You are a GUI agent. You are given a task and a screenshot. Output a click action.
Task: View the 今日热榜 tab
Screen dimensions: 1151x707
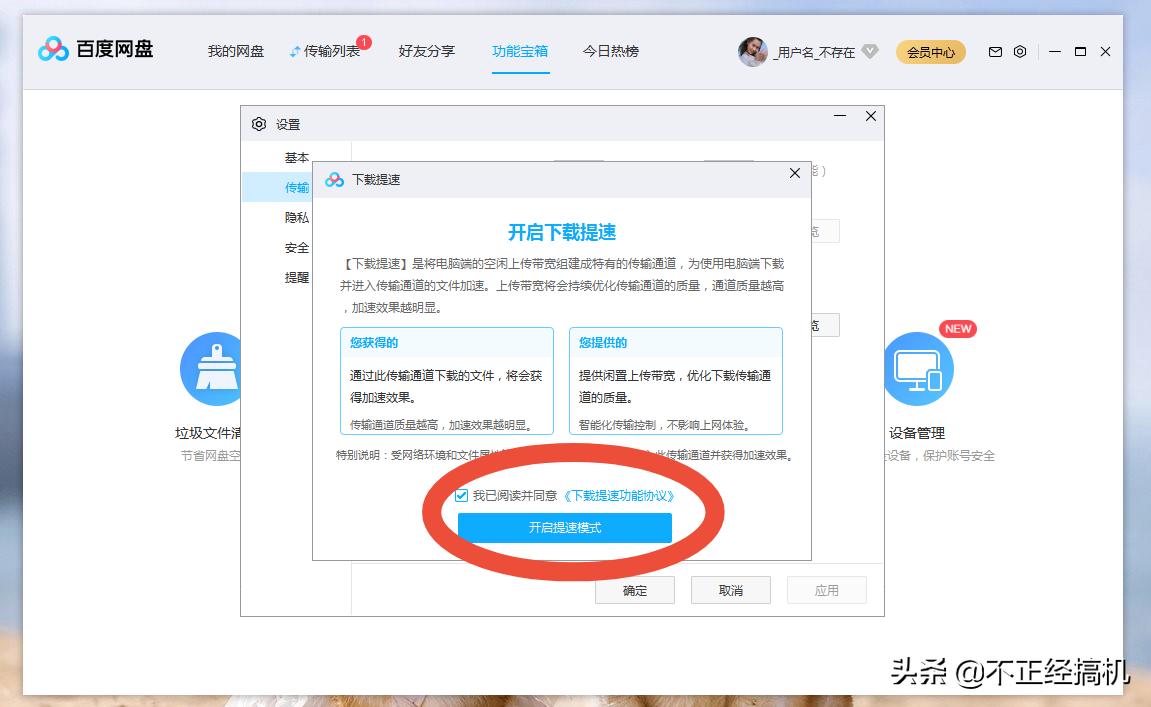[x=608, y=51]
